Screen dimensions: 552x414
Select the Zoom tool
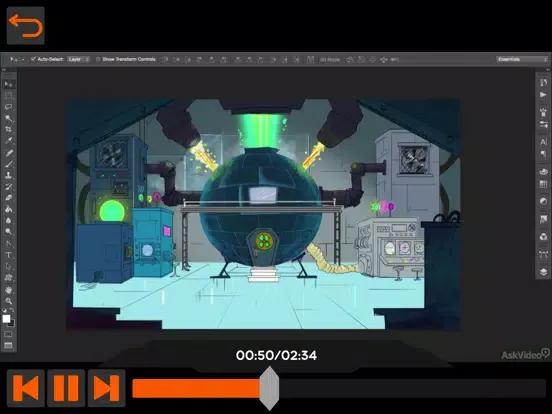click(x=8, y=301)
